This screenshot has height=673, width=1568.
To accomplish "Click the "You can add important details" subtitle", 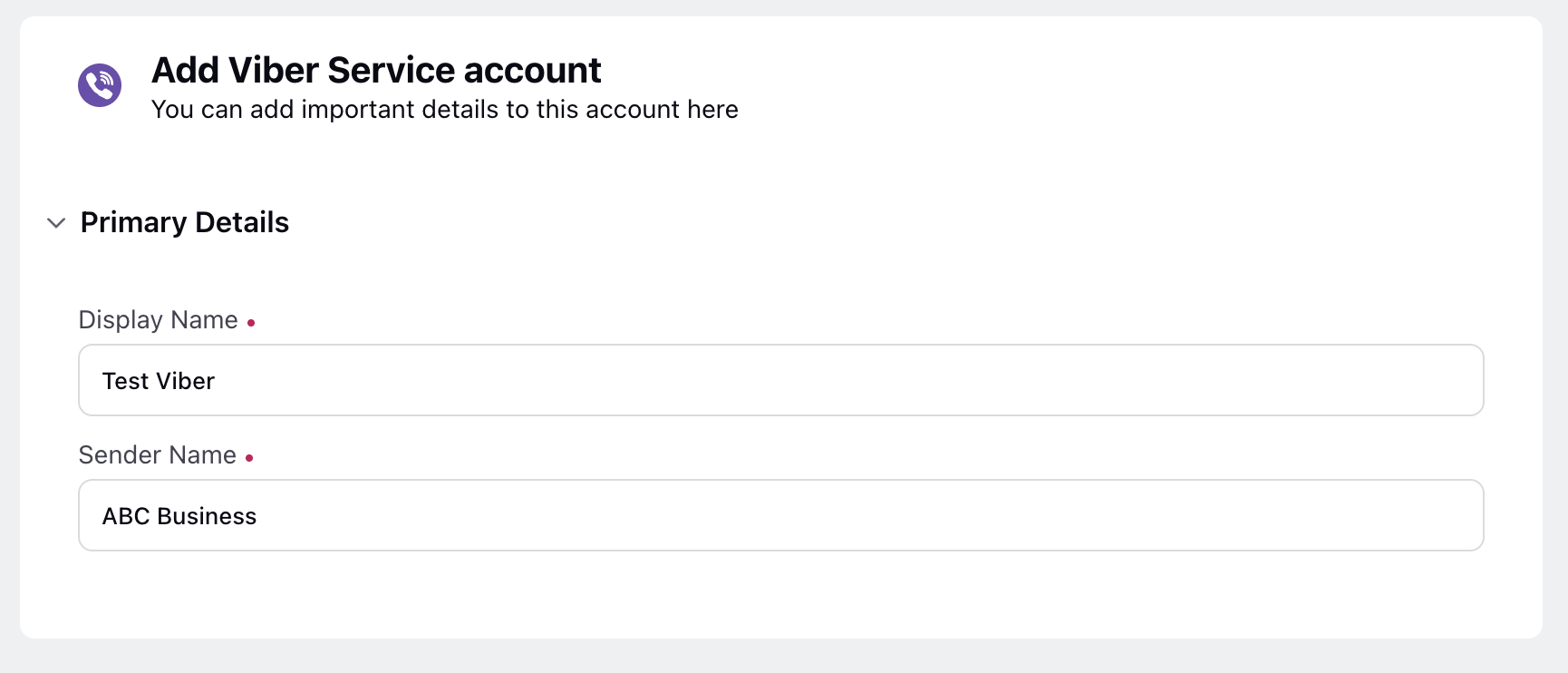I will coord(445,110).
